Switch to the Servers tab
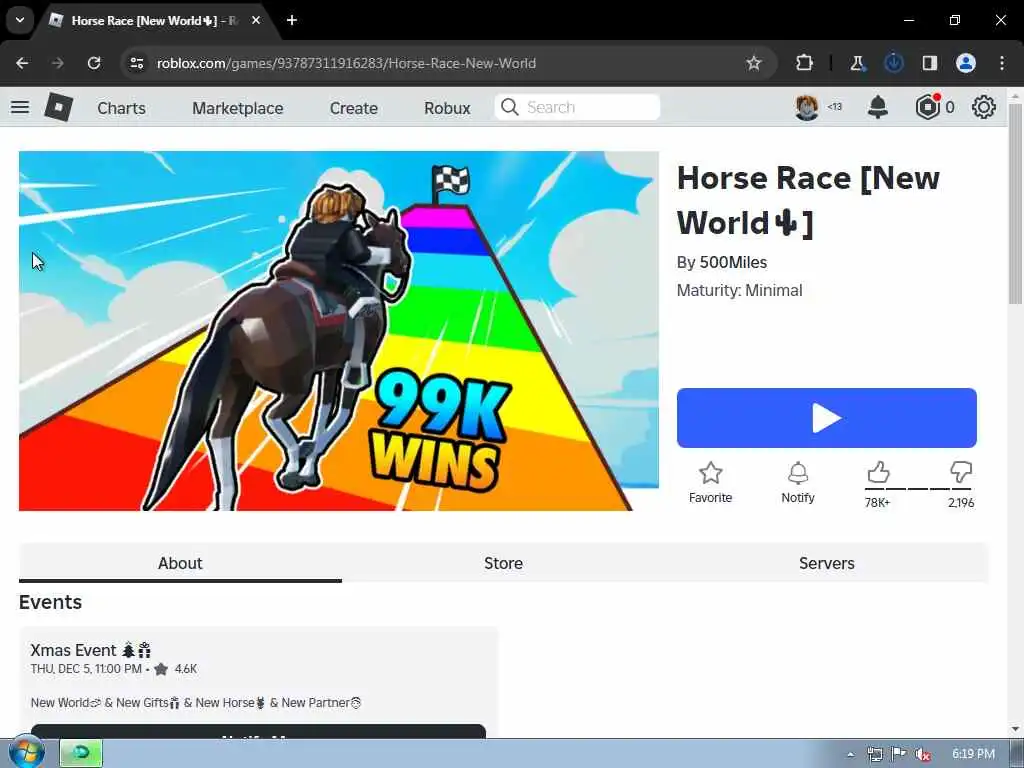1024x768 pixels. [827, 563]
